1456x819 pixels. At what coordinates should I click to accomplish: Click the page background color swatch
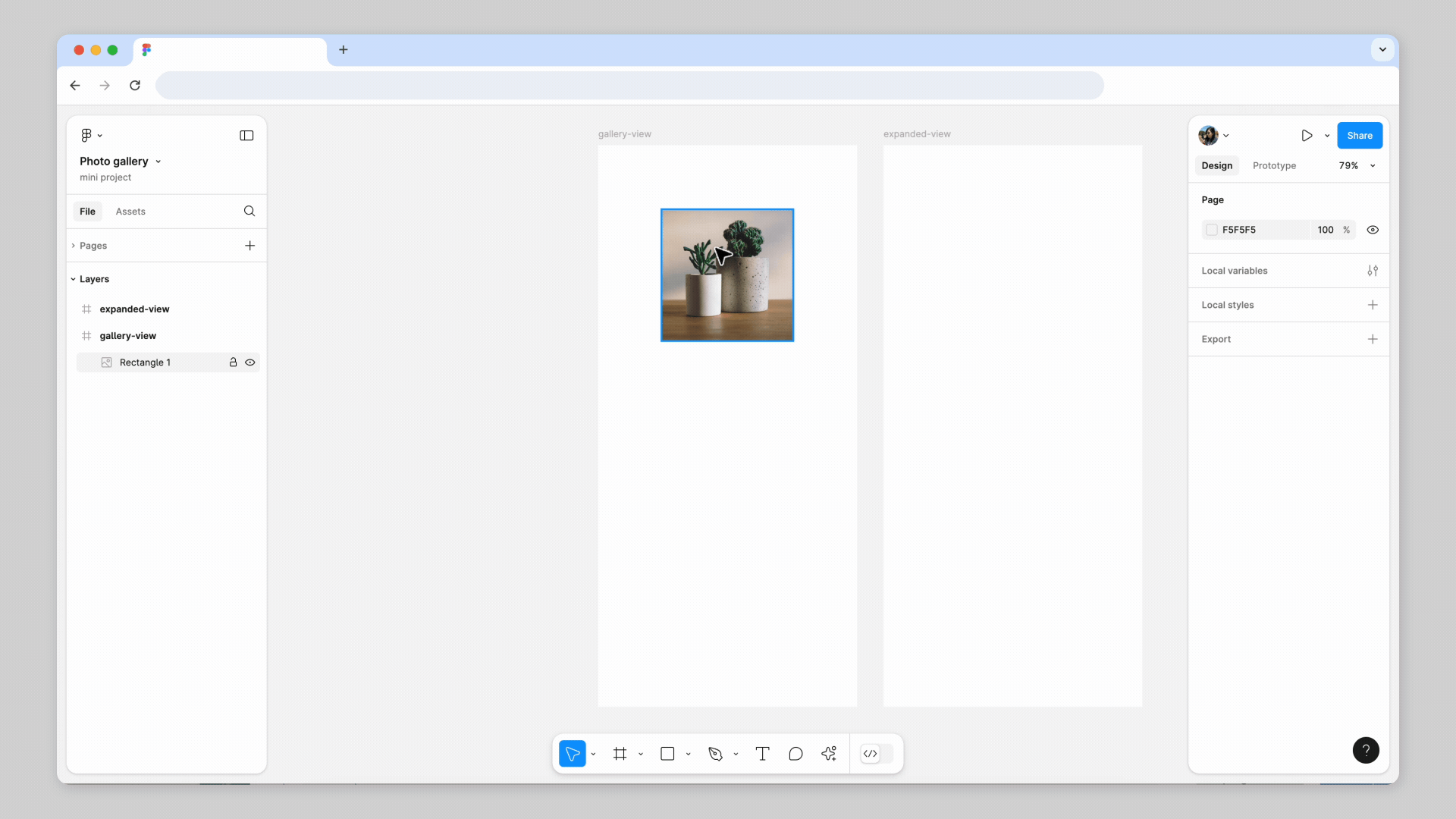[1212, 230]
